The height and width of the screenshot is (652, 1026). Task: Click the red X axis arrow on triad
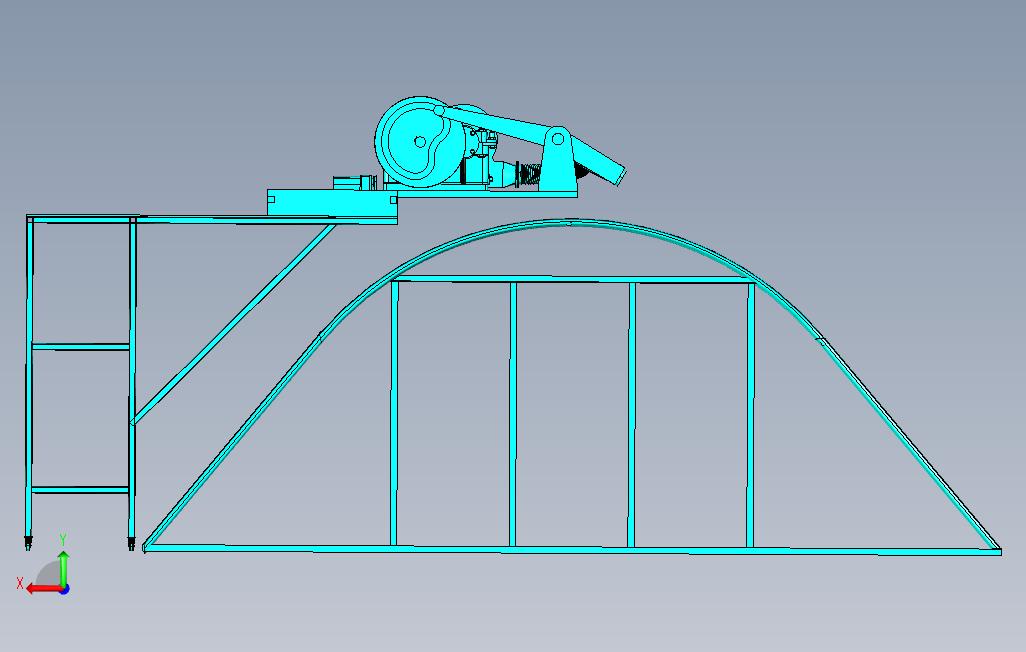[x=43, y=589]
